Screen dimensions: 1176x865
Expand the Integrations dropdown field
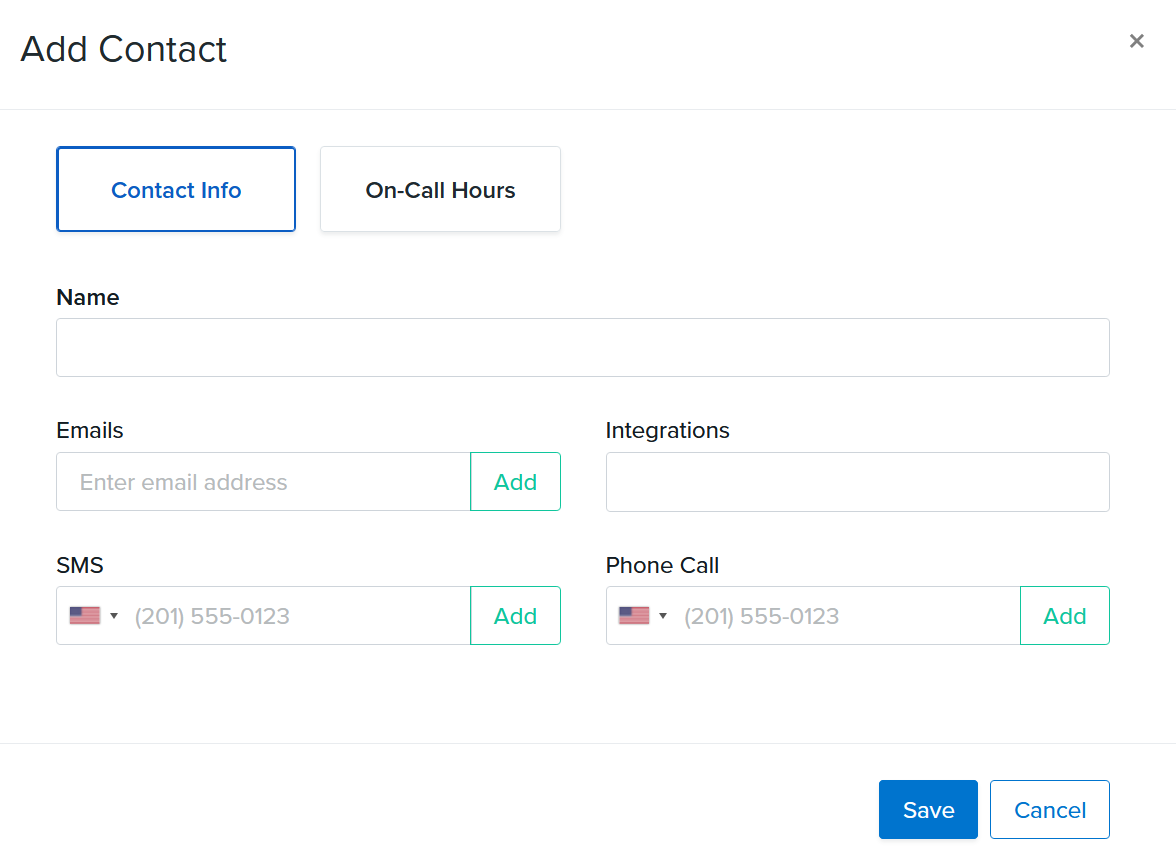857,482
